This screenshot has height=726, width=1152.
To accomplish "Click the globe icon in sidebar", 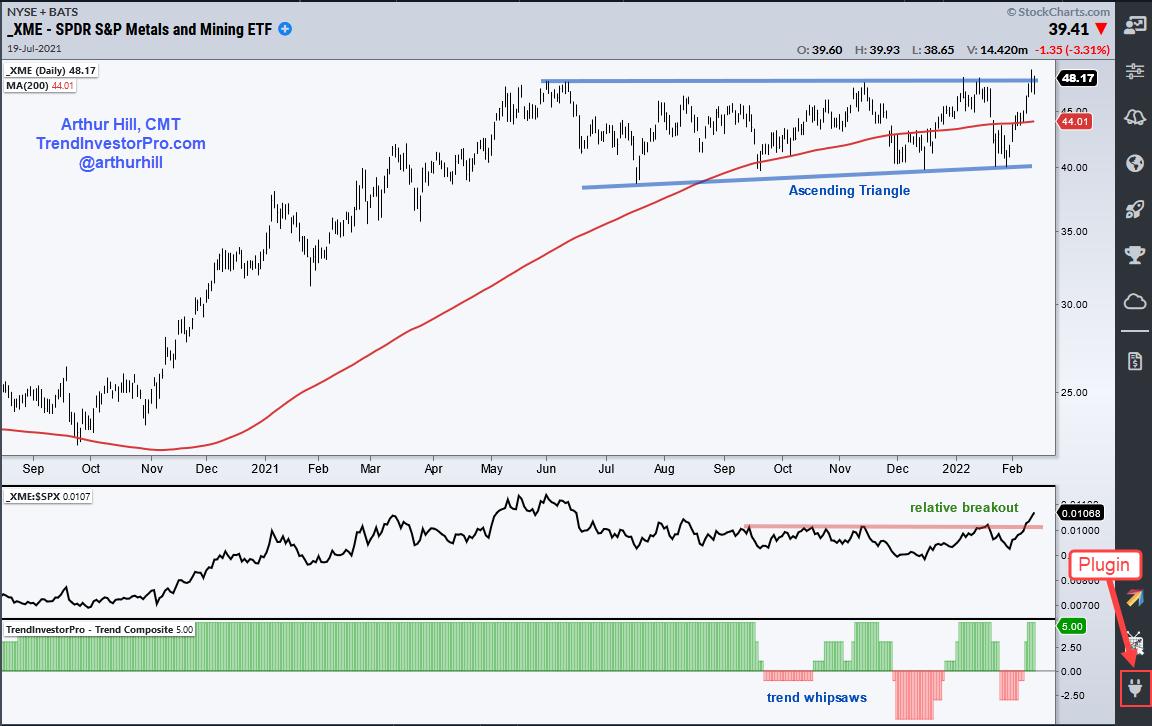I will (1135, 163).
